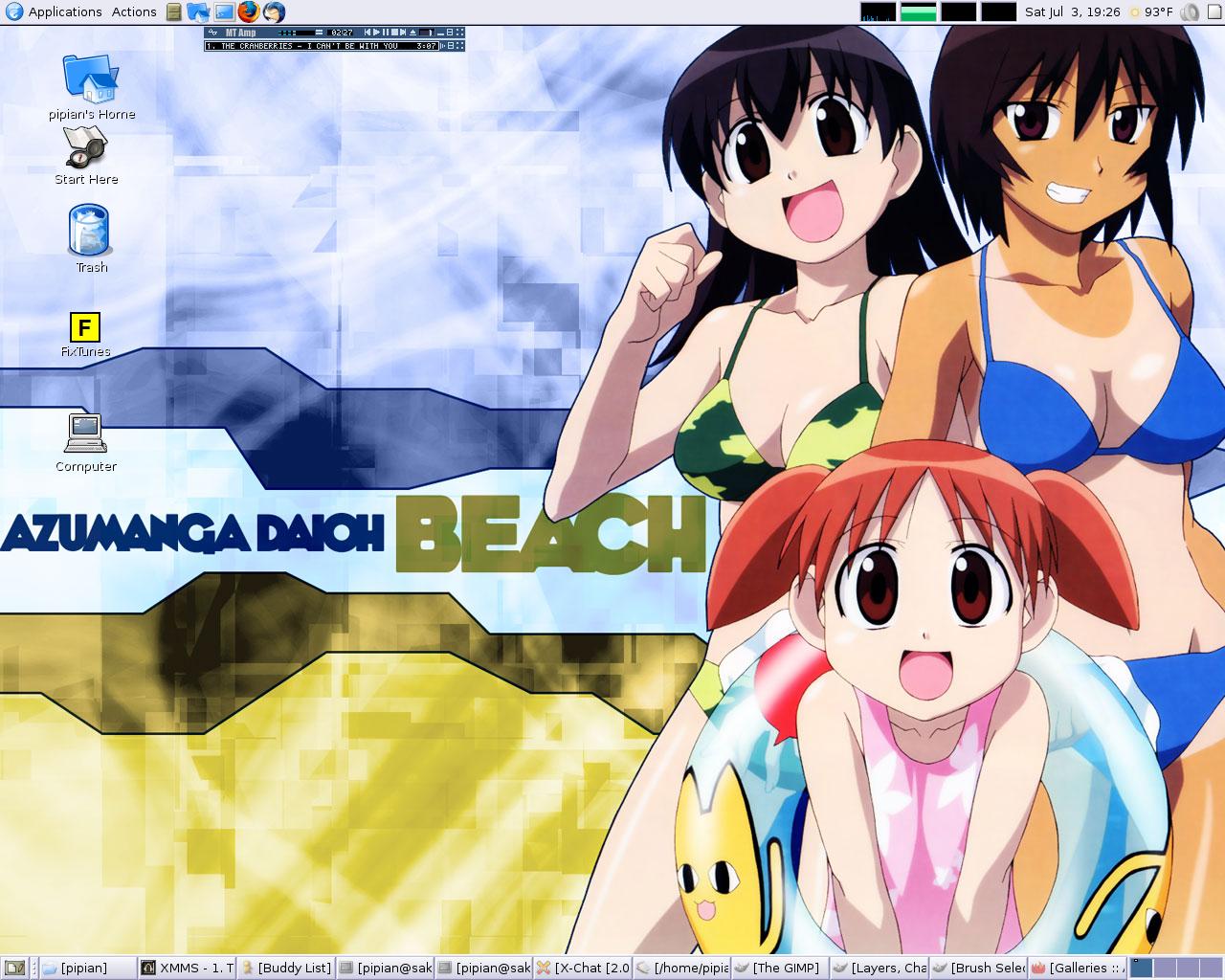Launch the FixTunes desktop icon

tap(85, 335)
